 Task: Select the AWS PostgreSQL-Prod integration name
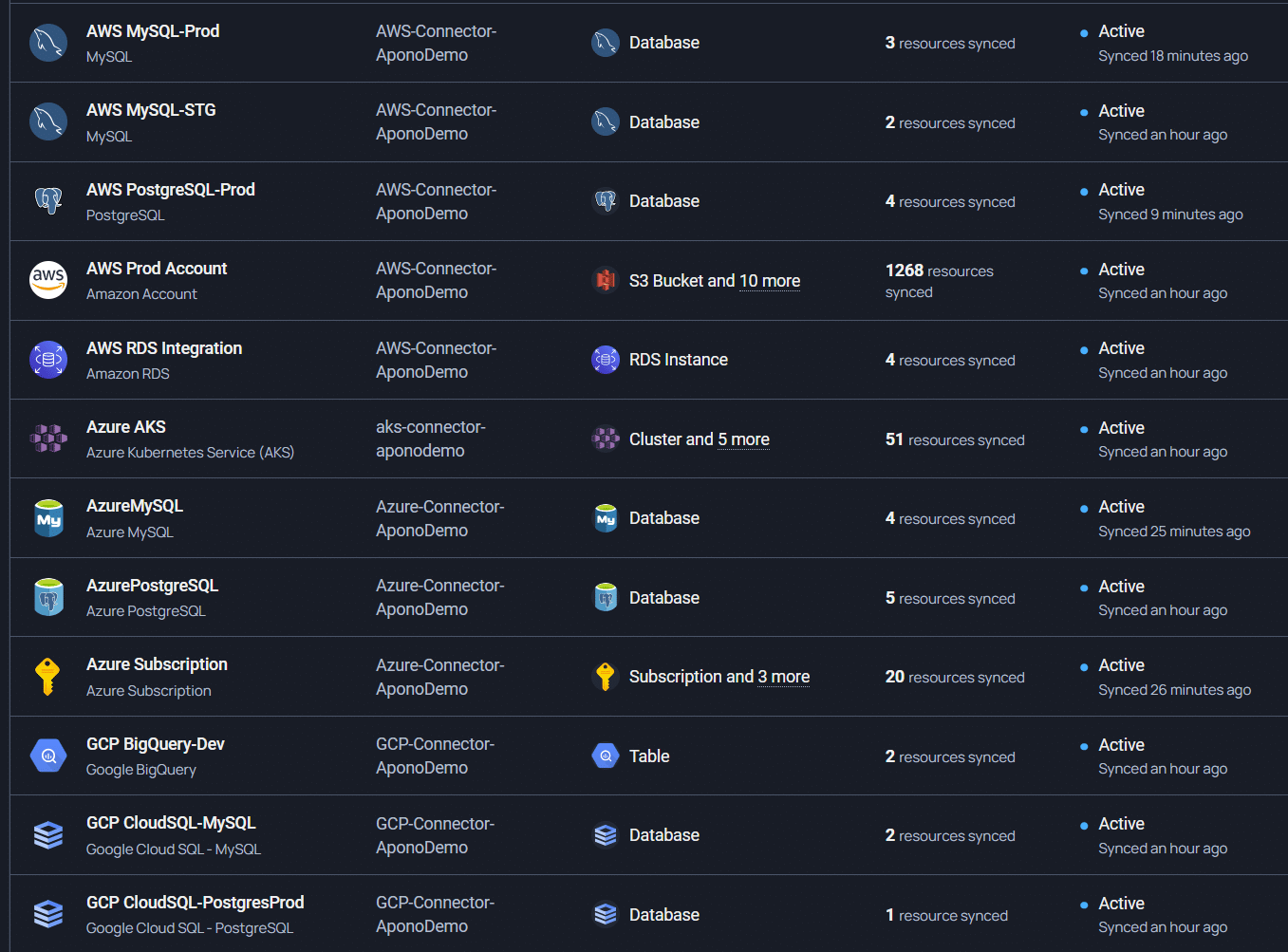tap(171, 190)
